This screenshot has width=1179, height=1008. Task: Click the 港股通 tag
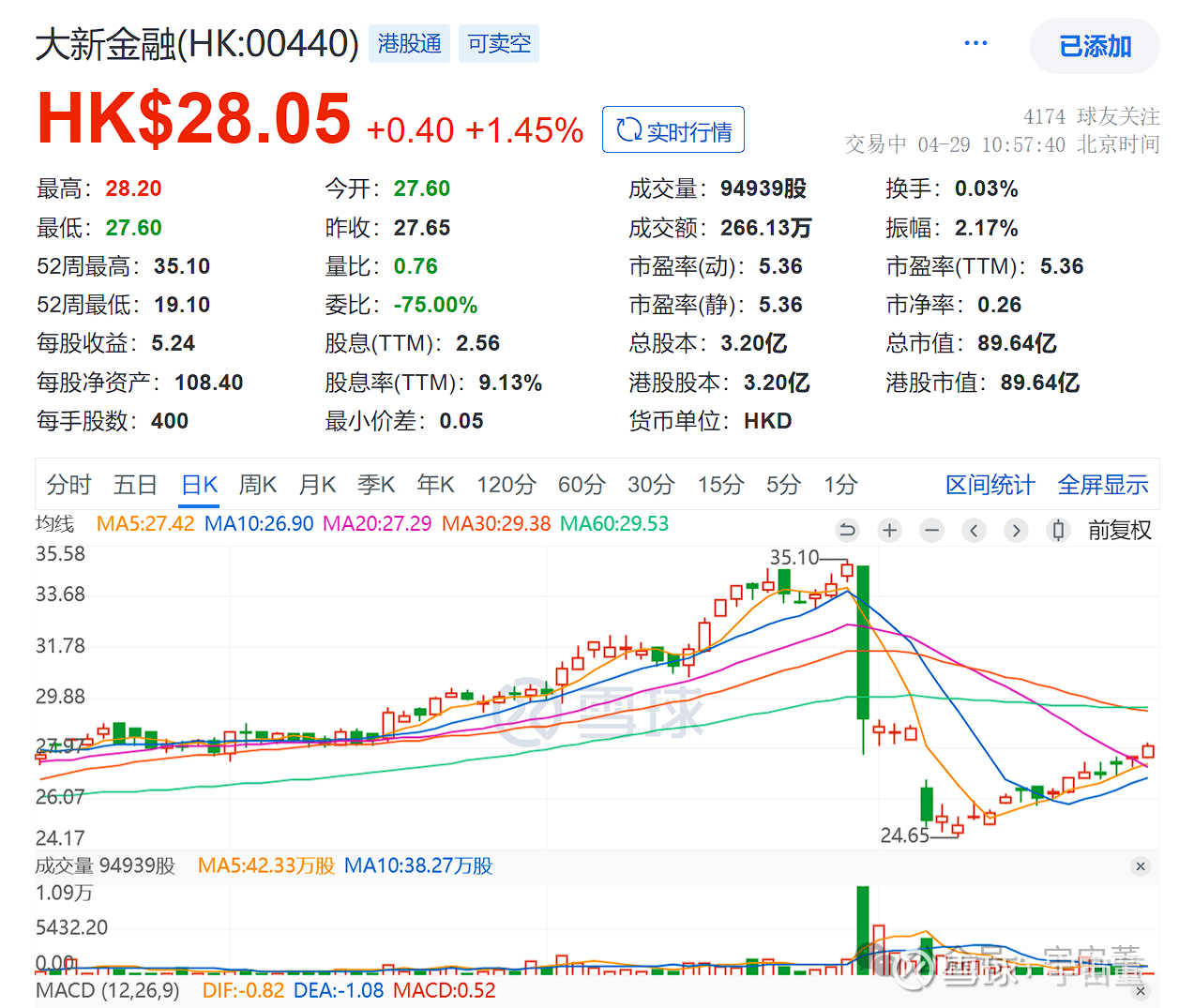pyautogui.click(x=409, y=43)
